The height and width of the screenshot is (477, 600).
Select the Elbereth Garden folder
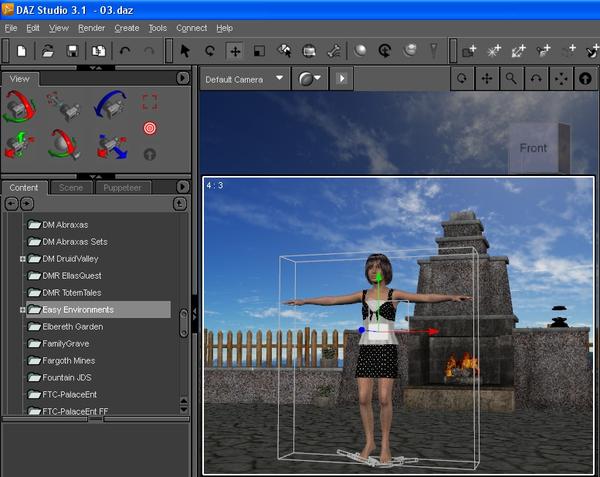click(65, 327)
